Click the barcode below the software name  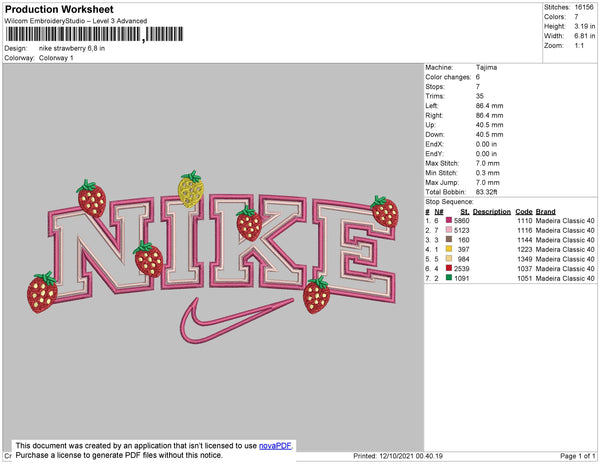[94, 34]
